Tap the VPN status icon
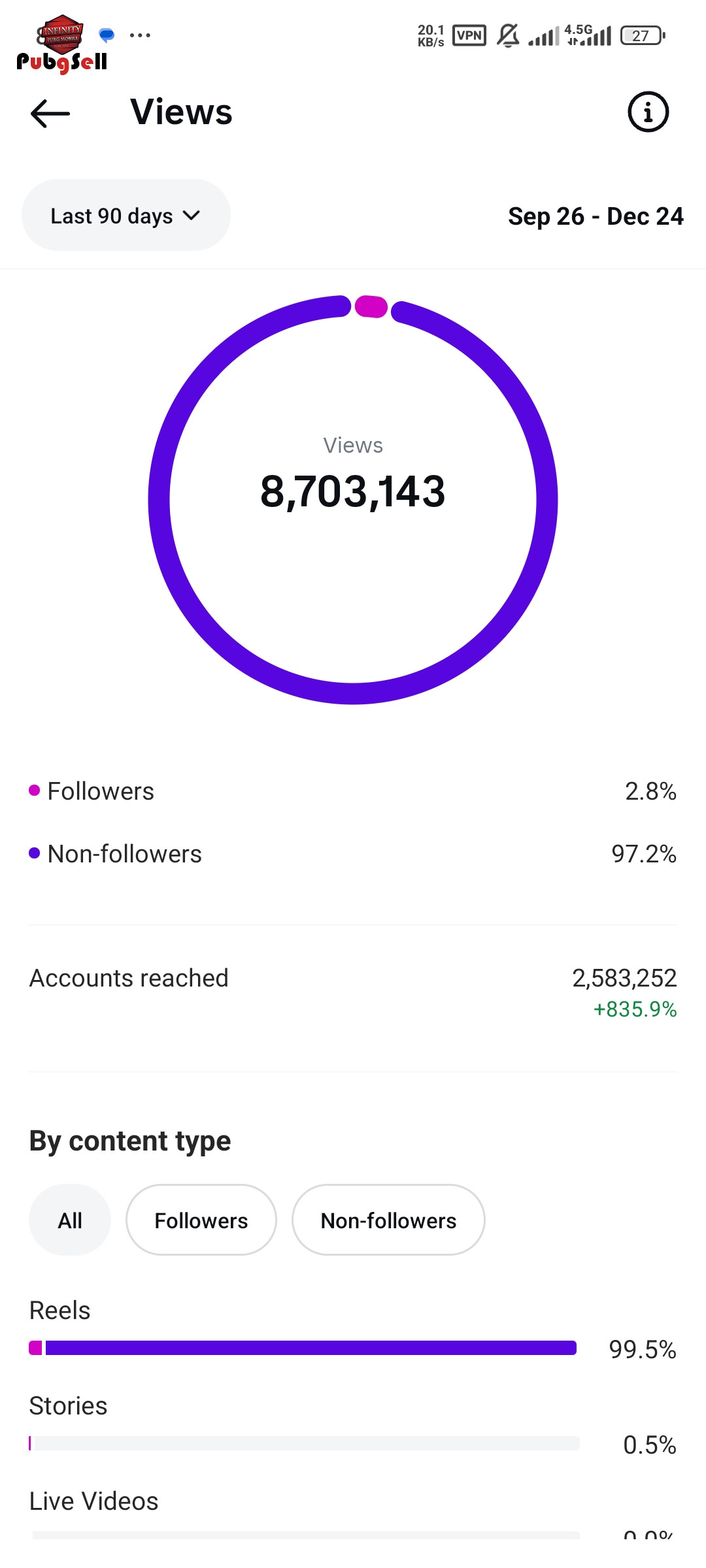The image size is (706, 1568). 469,35
